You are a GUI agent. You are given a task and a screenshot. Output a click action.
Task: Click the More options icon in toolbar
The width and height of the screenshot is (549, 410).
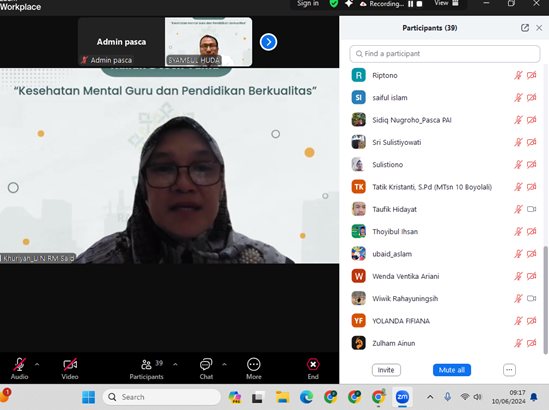click(x=253, y=364)
